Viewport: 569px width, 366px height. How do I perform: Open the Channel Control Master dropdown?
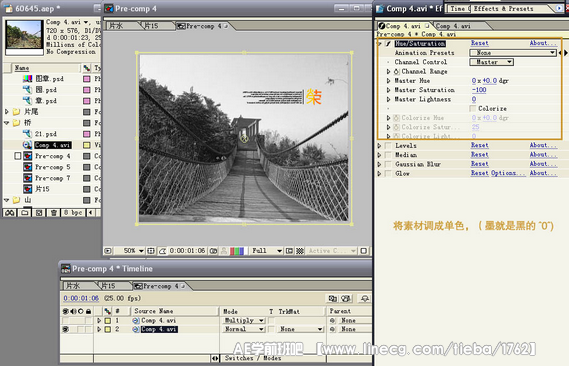[492, 62]
